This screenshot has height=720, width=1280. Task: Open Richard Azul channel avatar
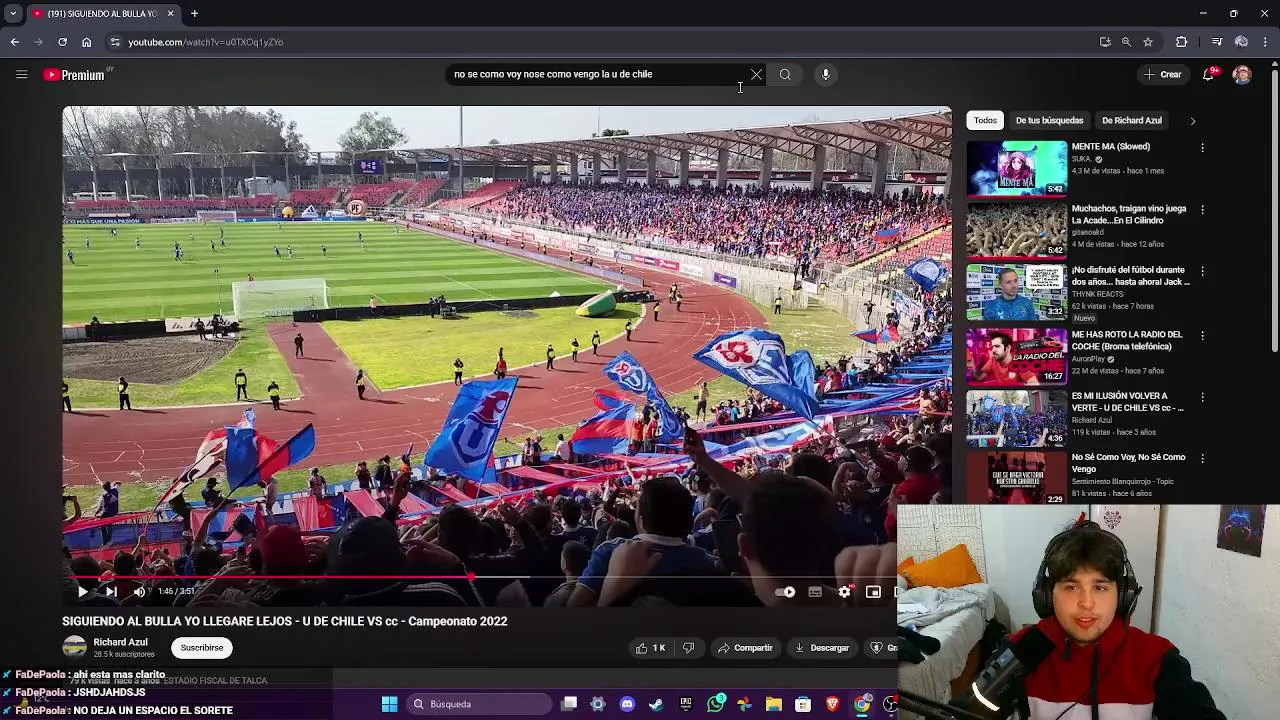click(x=74, y=648)
